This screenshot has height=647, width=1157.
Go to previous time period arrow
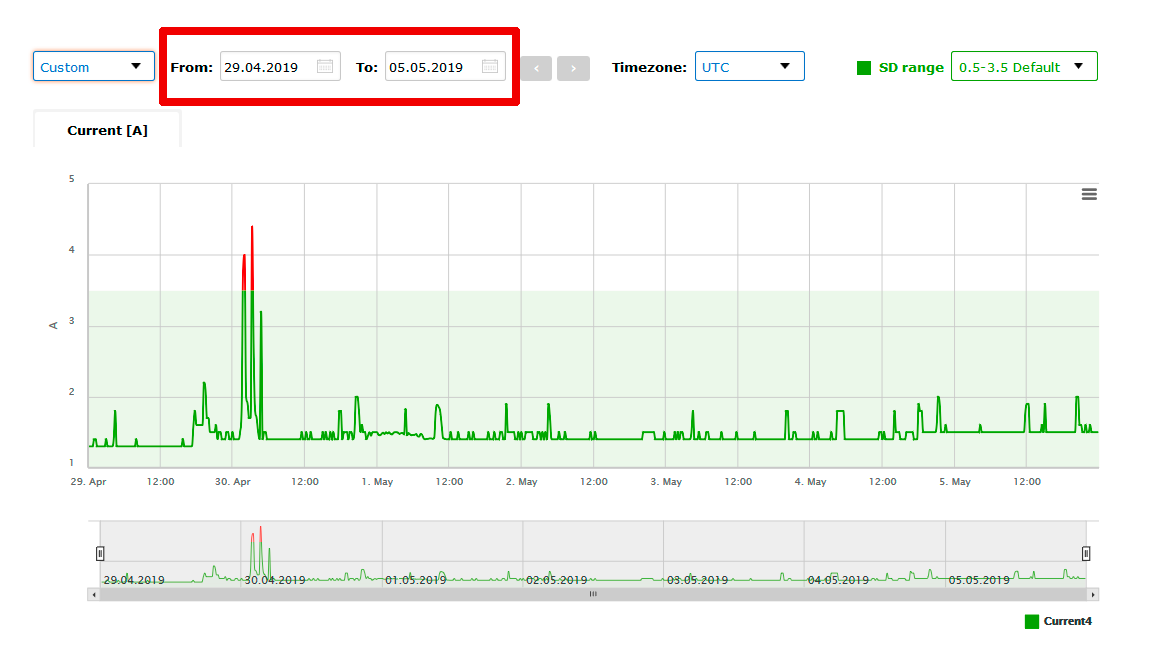click(536, 69)
